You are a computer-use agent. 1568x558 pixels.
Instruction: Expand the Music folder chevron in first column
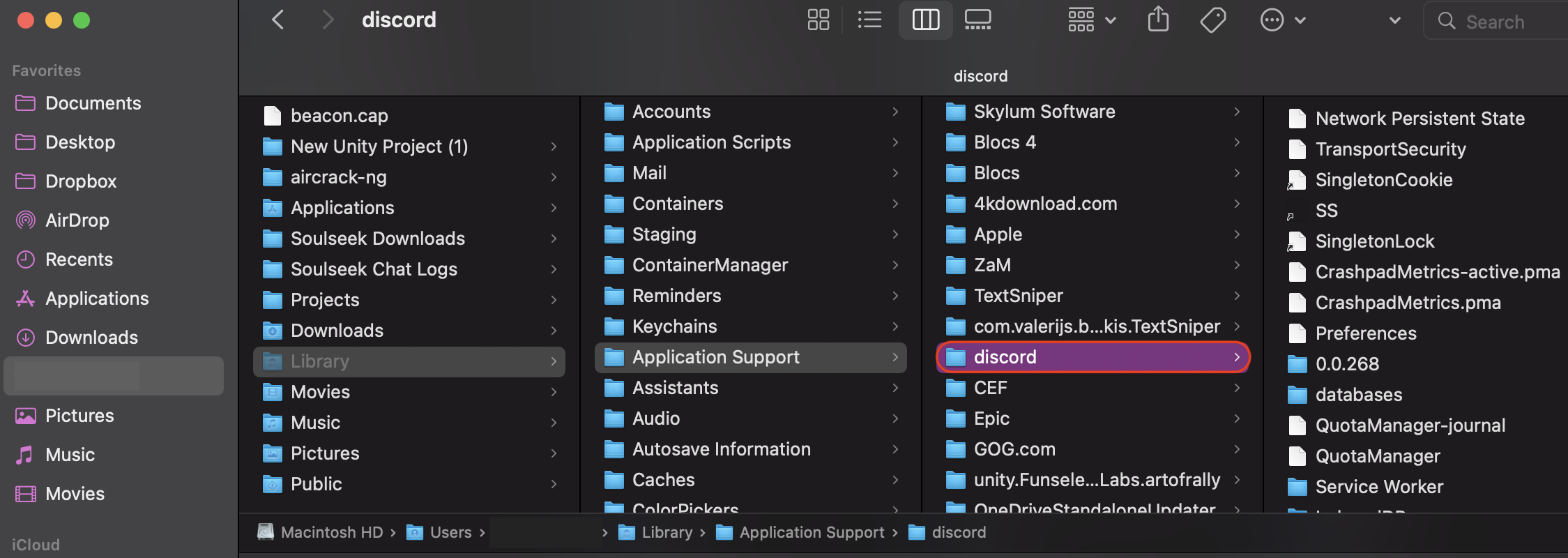[x=554, y=423]
